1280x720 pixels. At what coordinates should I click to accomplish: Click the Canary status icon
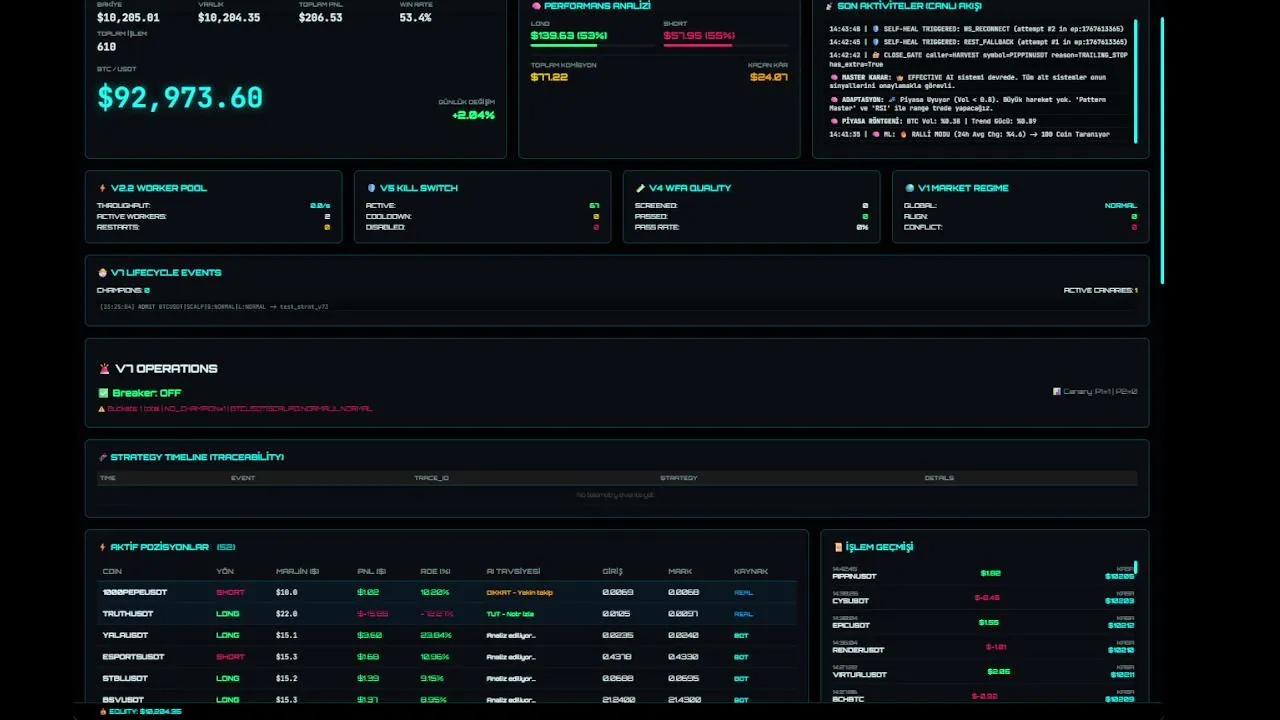pos(1057,391)
